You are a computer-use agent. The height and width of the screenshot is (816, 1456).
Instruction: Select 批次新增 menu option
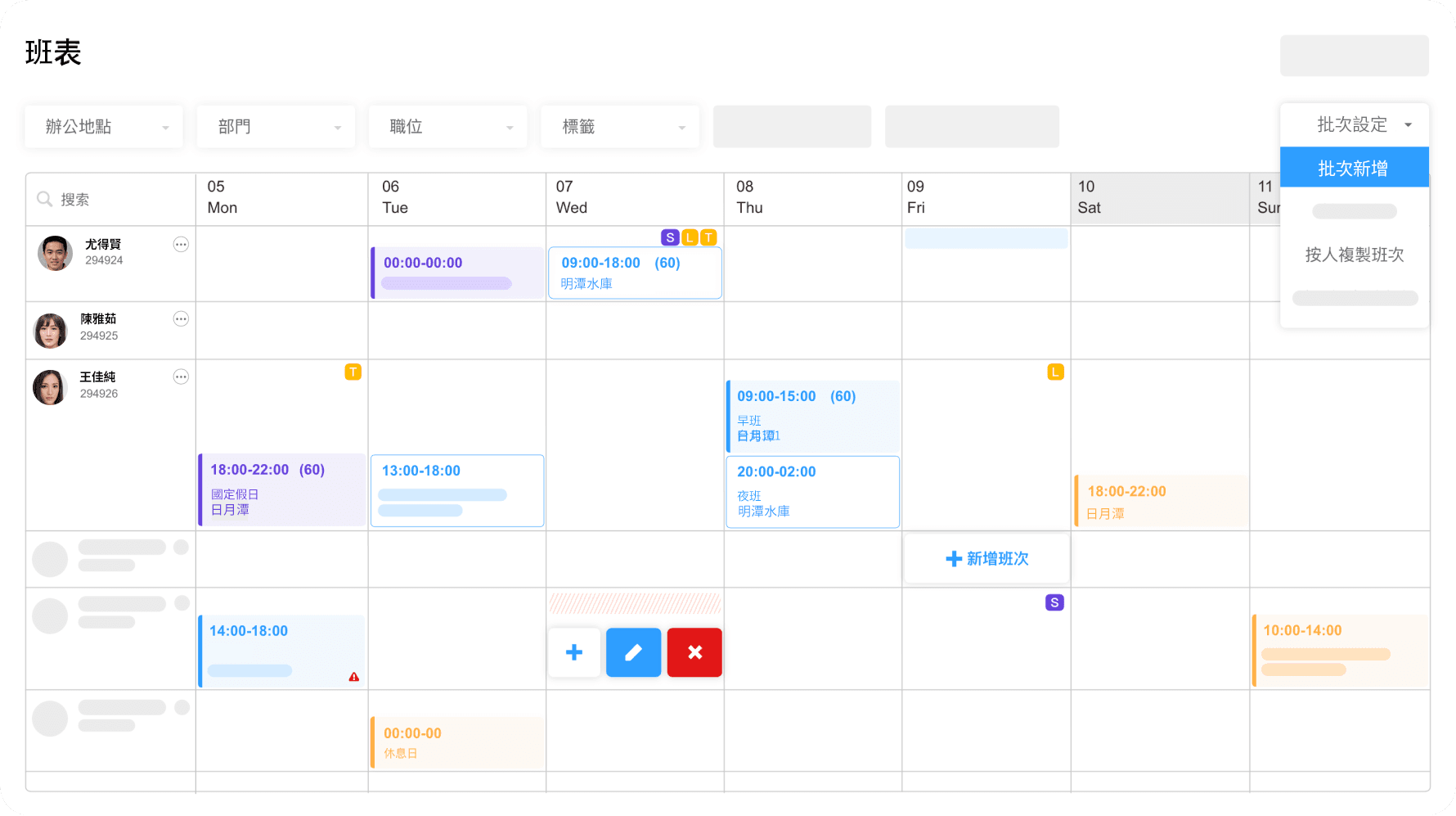(x=1355, y=168)
